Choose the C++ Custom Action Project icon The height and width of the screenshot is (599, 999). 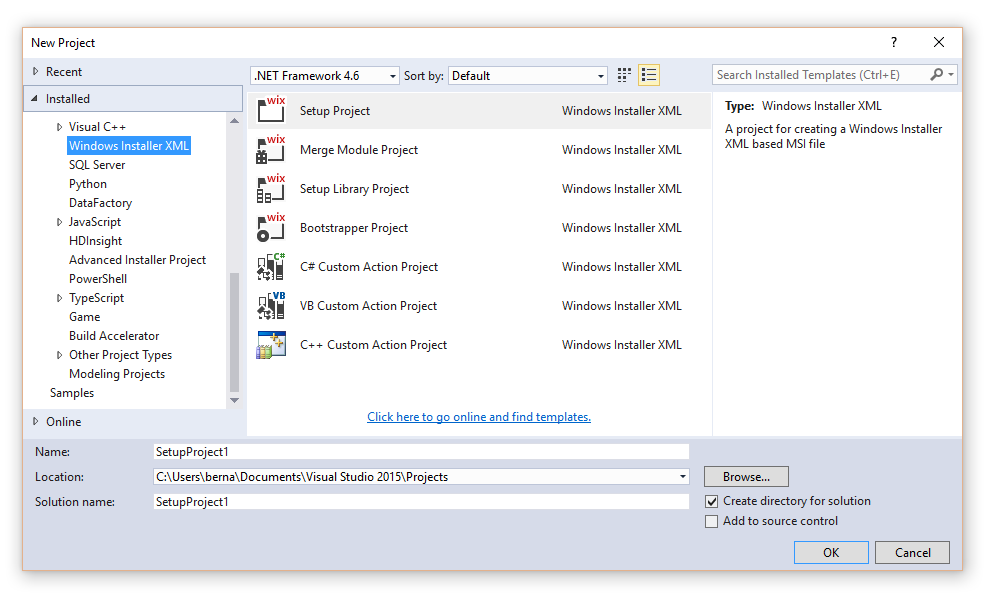click(271, 345)
